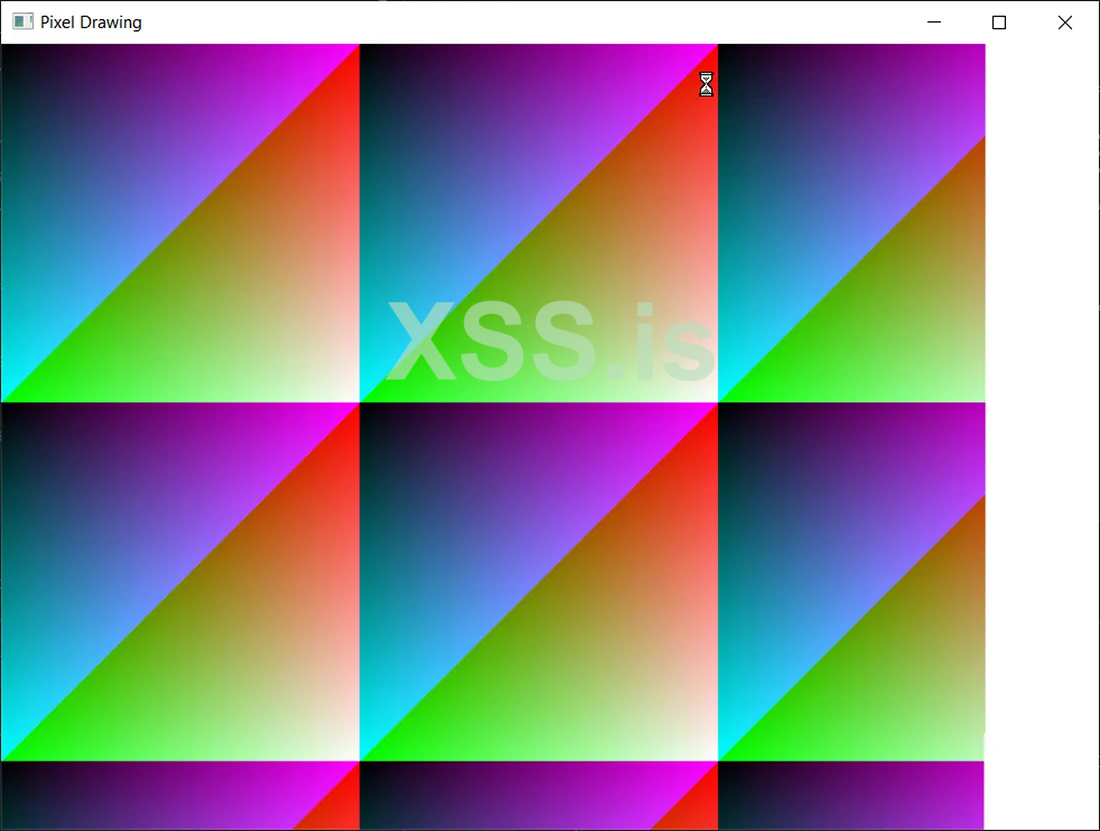Click the bottom-middle gradient tile
The width and height of the screenshot is (1100, 831).
click(x=538, y=795)
